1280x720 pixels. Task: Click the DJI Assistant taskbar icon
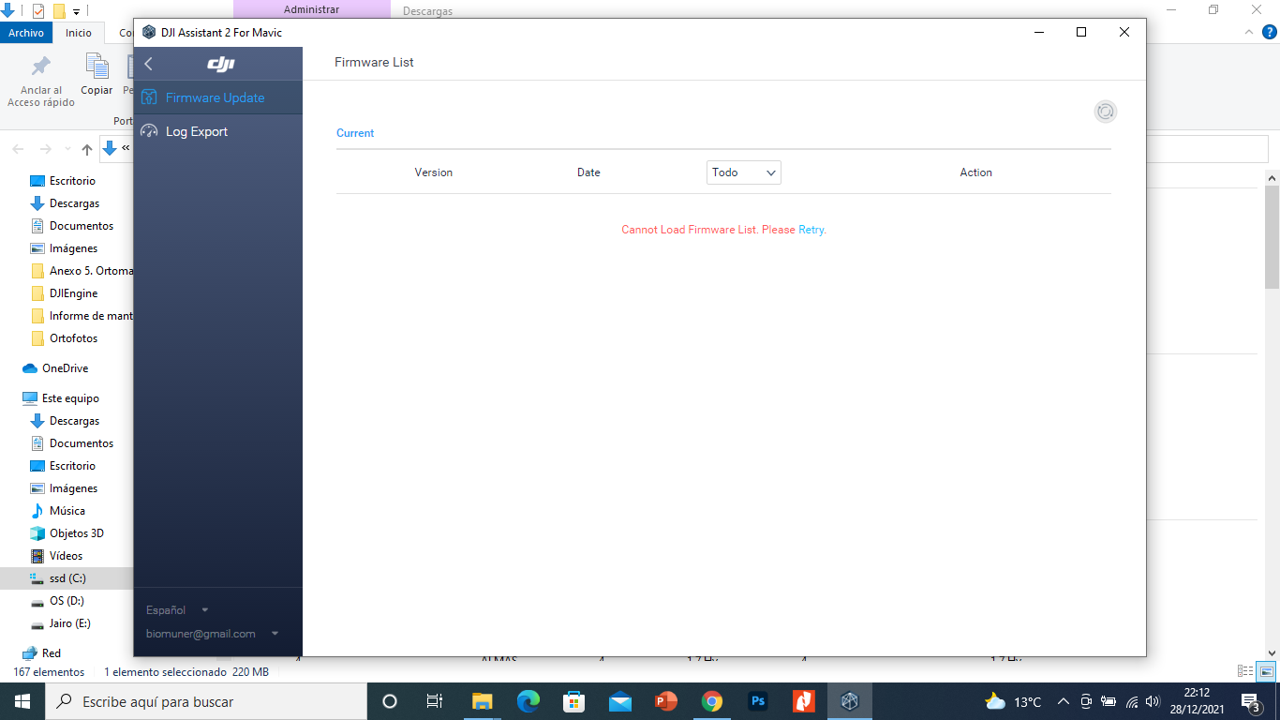850,701
